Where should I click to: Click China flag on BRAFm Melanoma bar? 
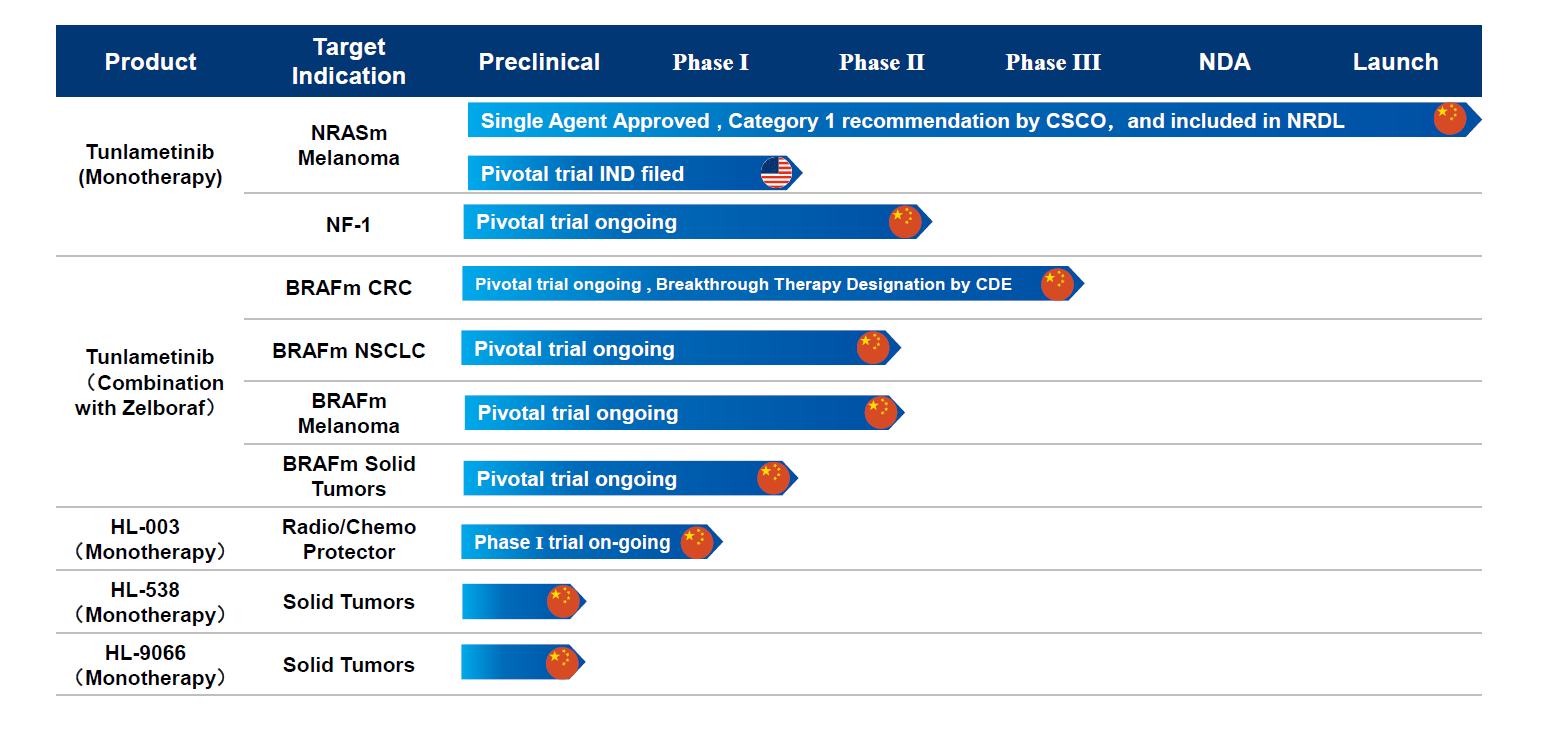coord(881,412)
